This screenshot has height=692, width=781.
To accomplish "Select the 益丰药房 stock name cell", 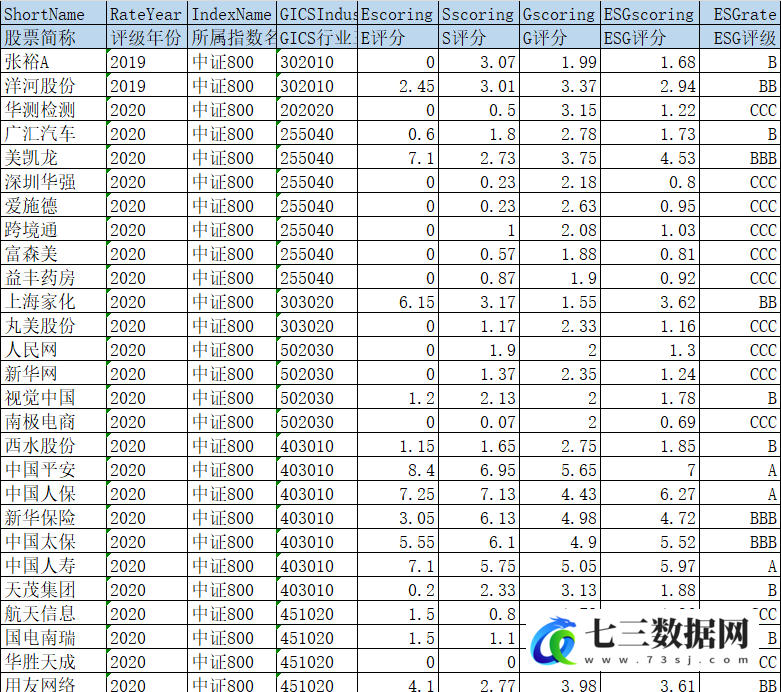I will tap(53, 277).
